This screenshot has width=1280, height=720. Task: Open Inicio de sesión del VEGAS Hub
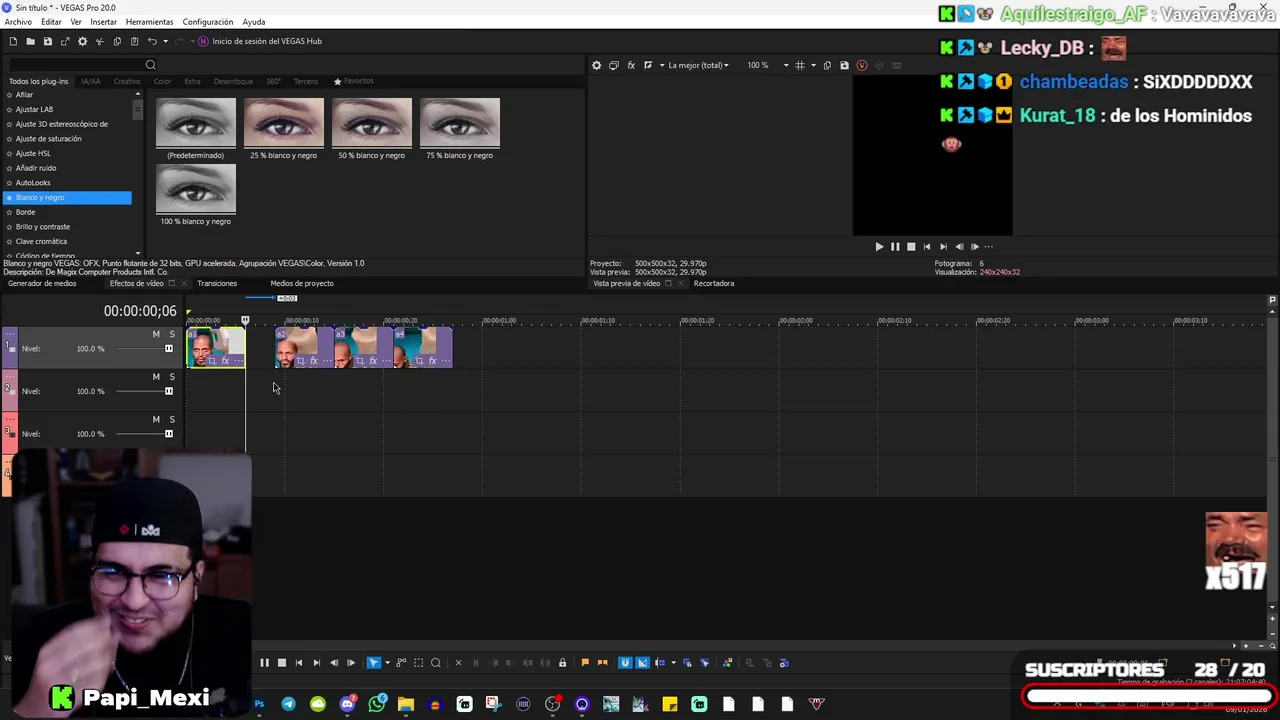click(259, 41)
